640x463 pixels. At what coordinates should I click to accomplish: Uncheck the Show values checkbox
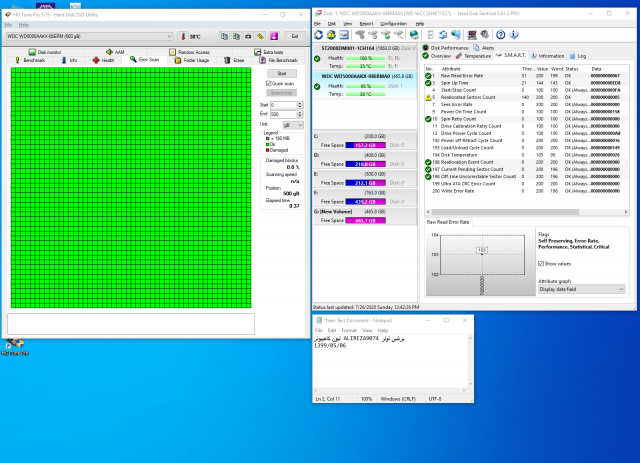[x=541, y=263]
